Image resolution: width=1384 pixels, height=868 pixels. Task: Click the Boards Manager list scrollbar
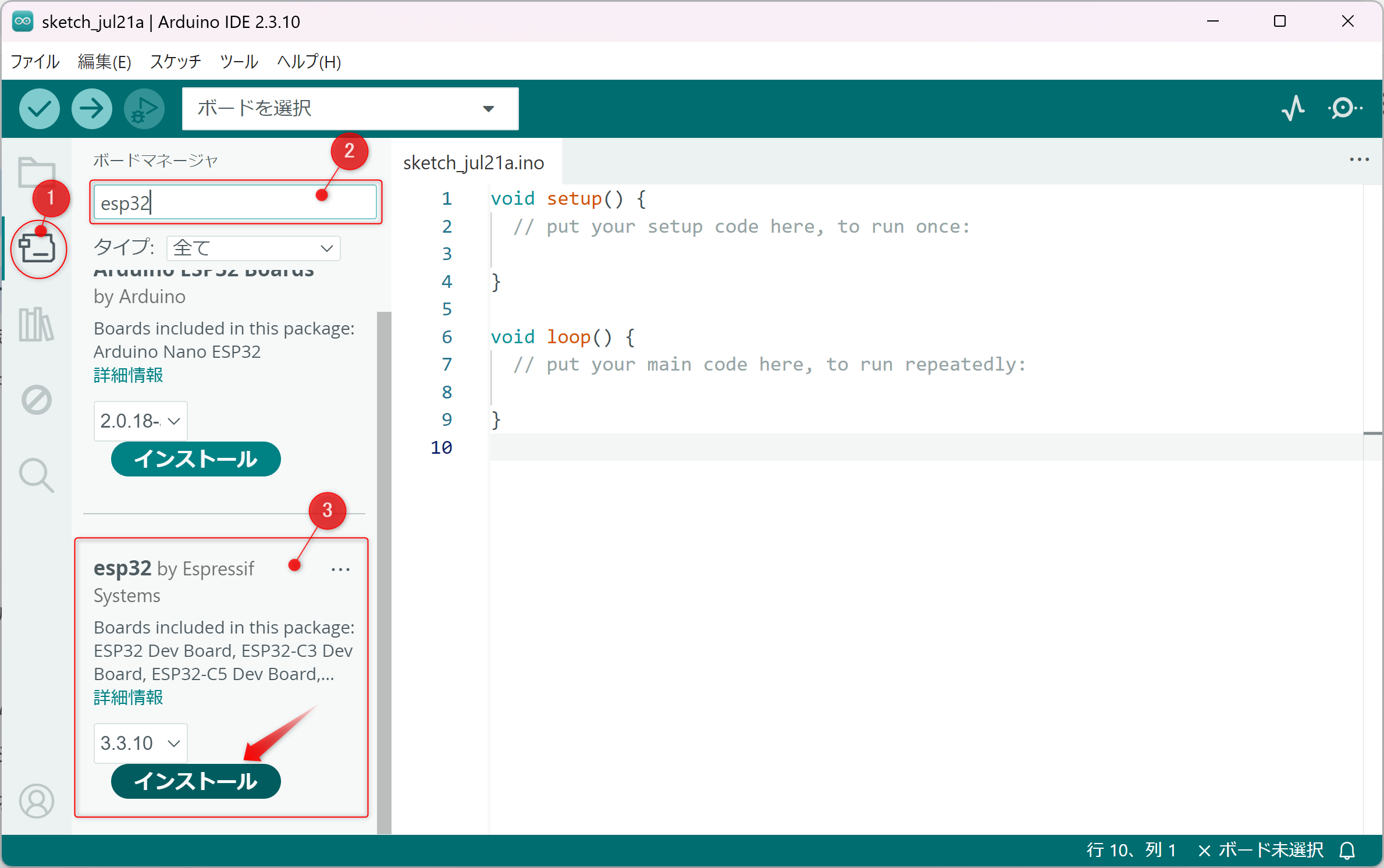click(x=384, y=573)
